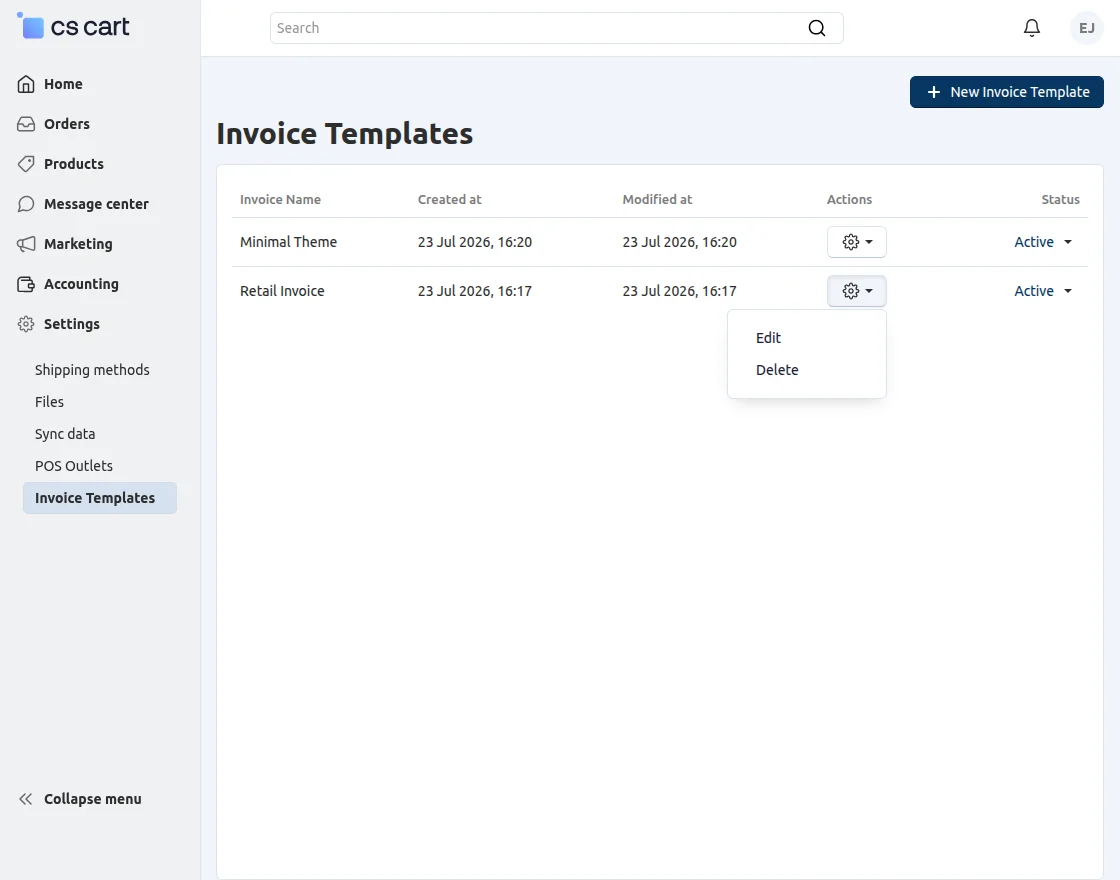1120x880 pixels.
Task: Click the Invoice Templates page heading
Action: [344, 134]
